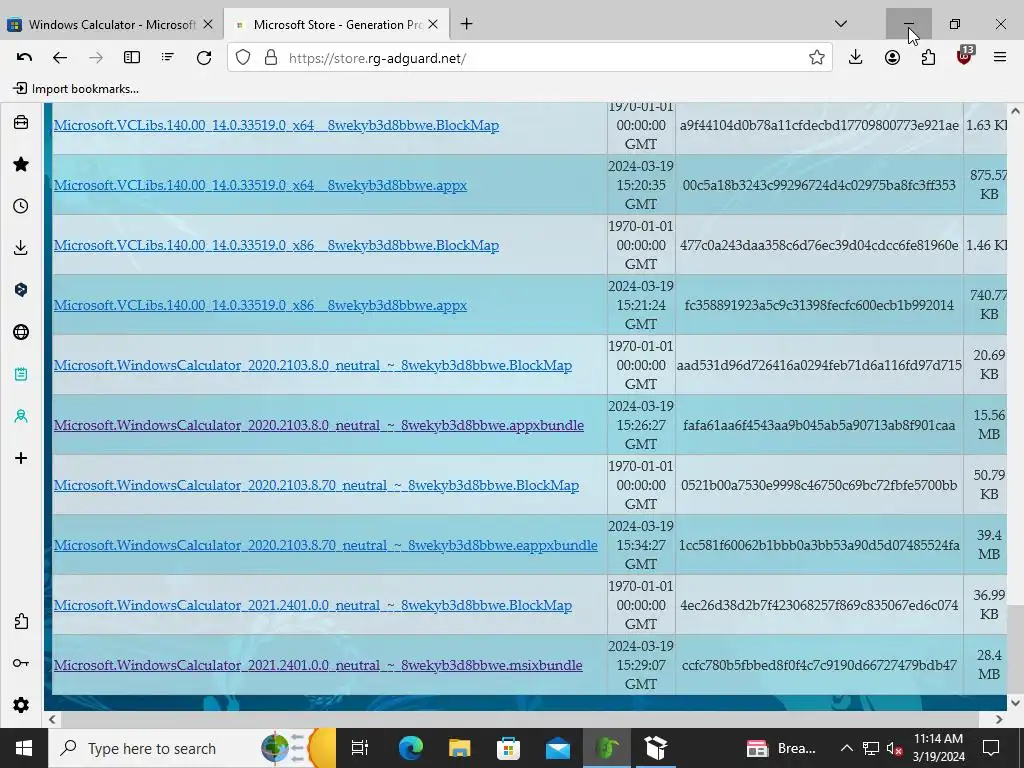The image size is (1024, 768).
Task: Open the key icon in the sidebar
Action: pyautogui.click(x=21, y=663)
